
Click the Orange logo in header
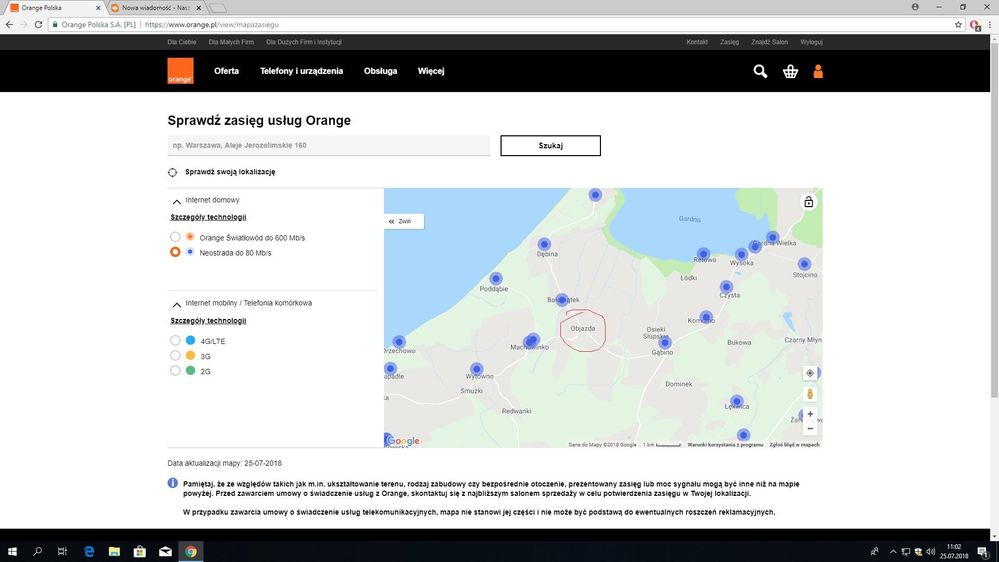tap(180, 71)
